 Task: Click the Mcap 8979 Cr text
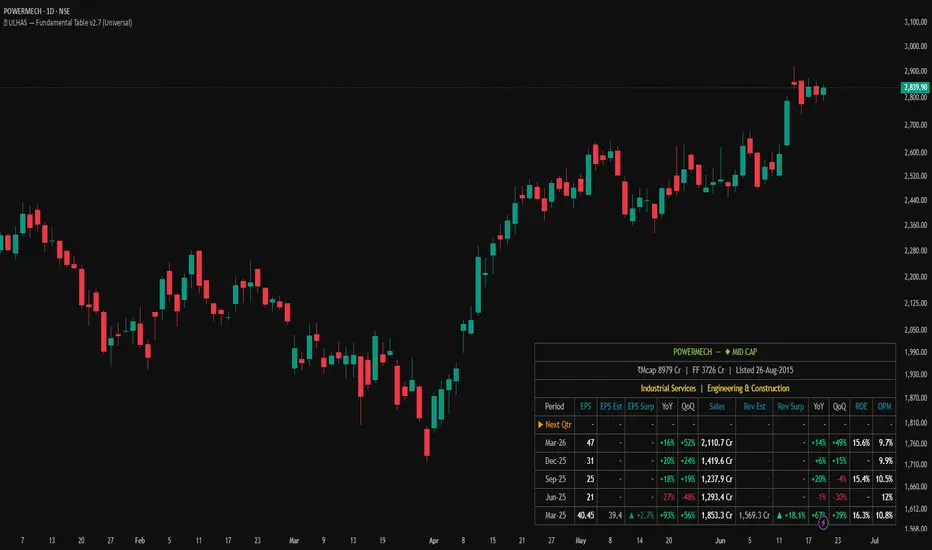point(659,370)
